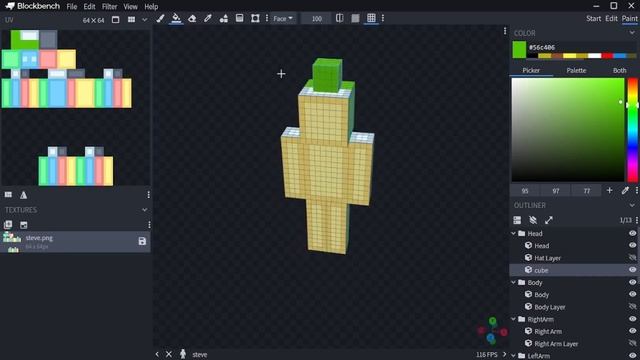Toggle visibility of Head folder
The image size is (640, 360).
(x=632, y=233)
